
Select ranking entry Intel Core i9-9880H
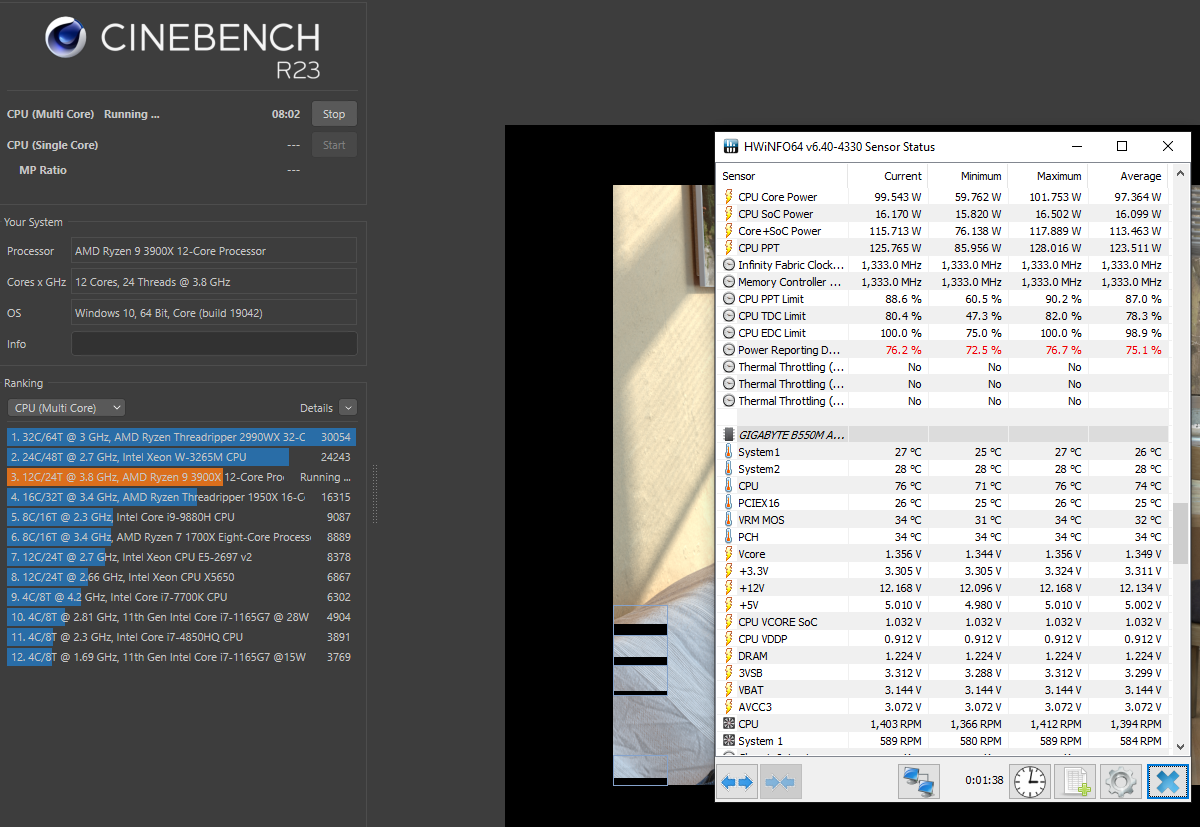point(181,517)
